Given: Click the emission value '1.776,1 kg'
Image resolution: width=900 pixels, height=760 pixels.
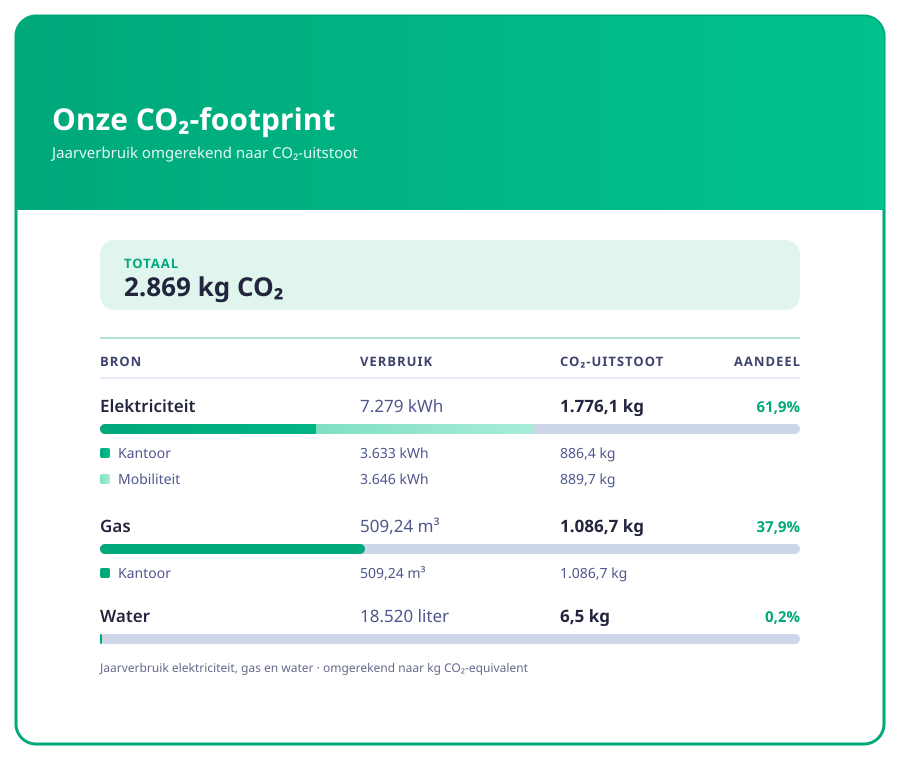Looking at the screenshot, I should [x=602, y=406].
